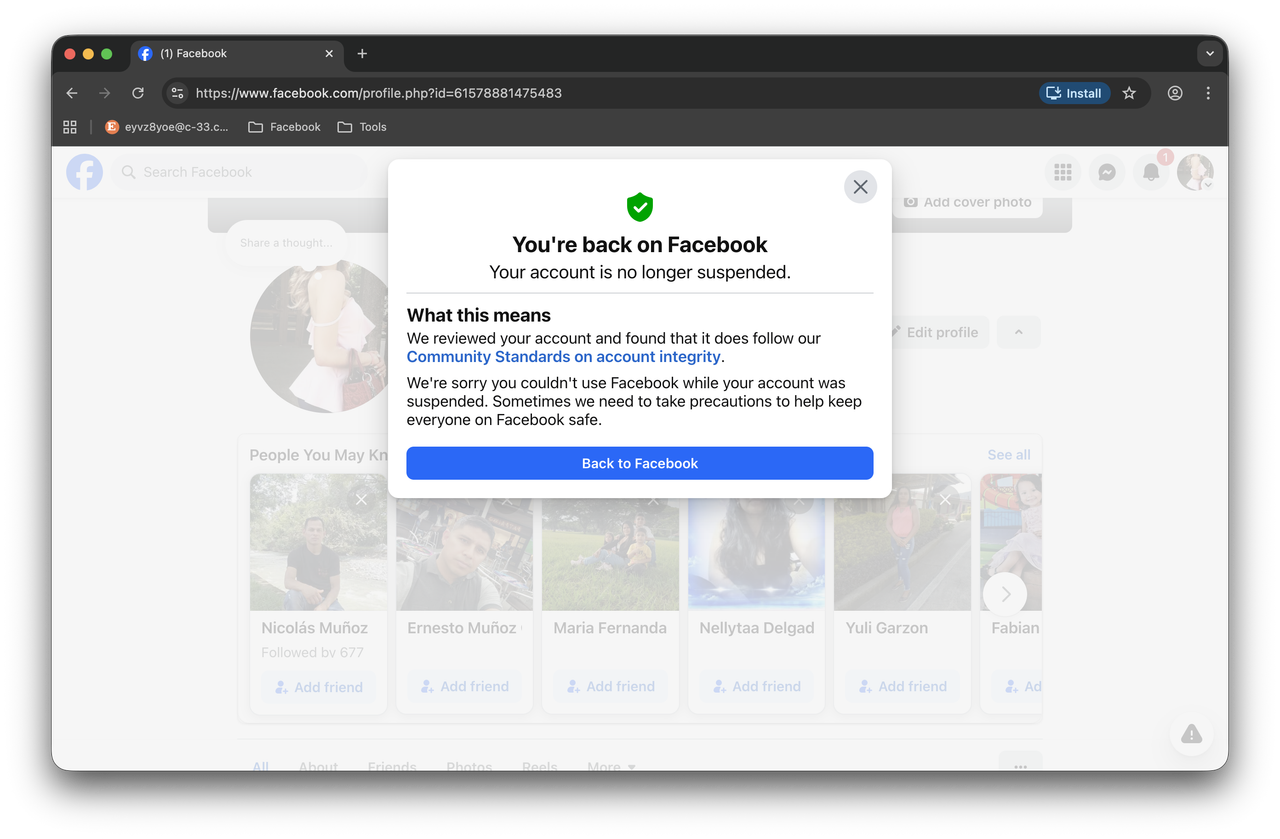Open the Chrome profile icon

tap(1175, 93)
